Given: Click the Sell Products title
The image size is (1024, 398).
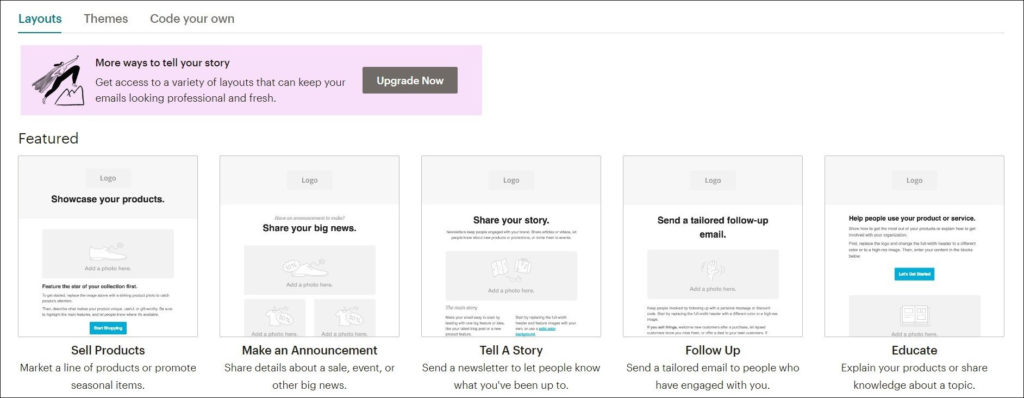Looking at the screenshot, I should (x=108, y=350).
